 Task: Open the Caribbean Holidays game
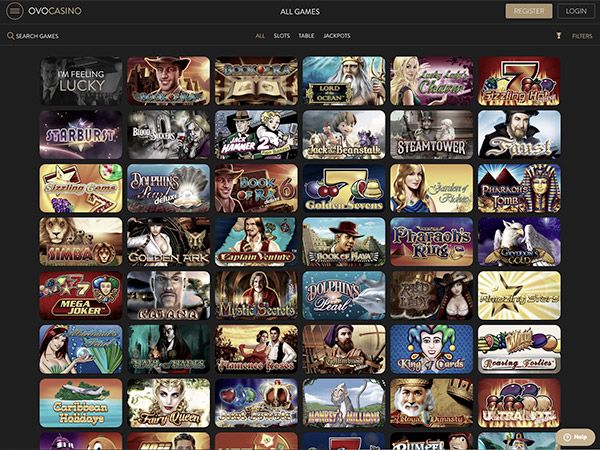[81, 403]
